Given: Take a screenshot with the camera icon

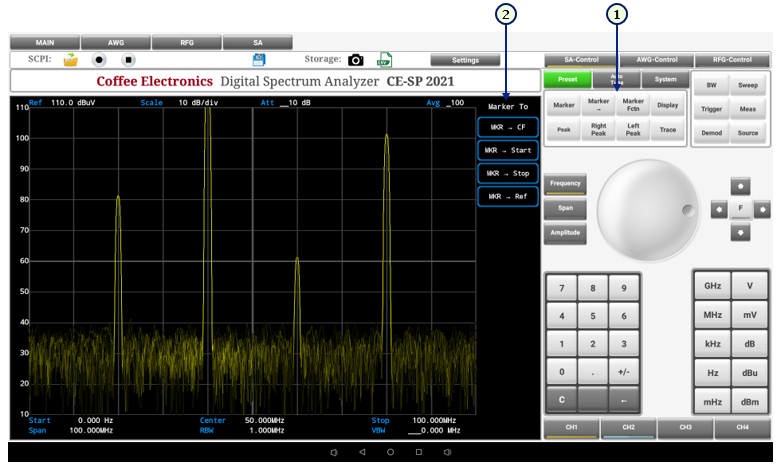Looking at the screenshot, I should [x=356, y=60].
